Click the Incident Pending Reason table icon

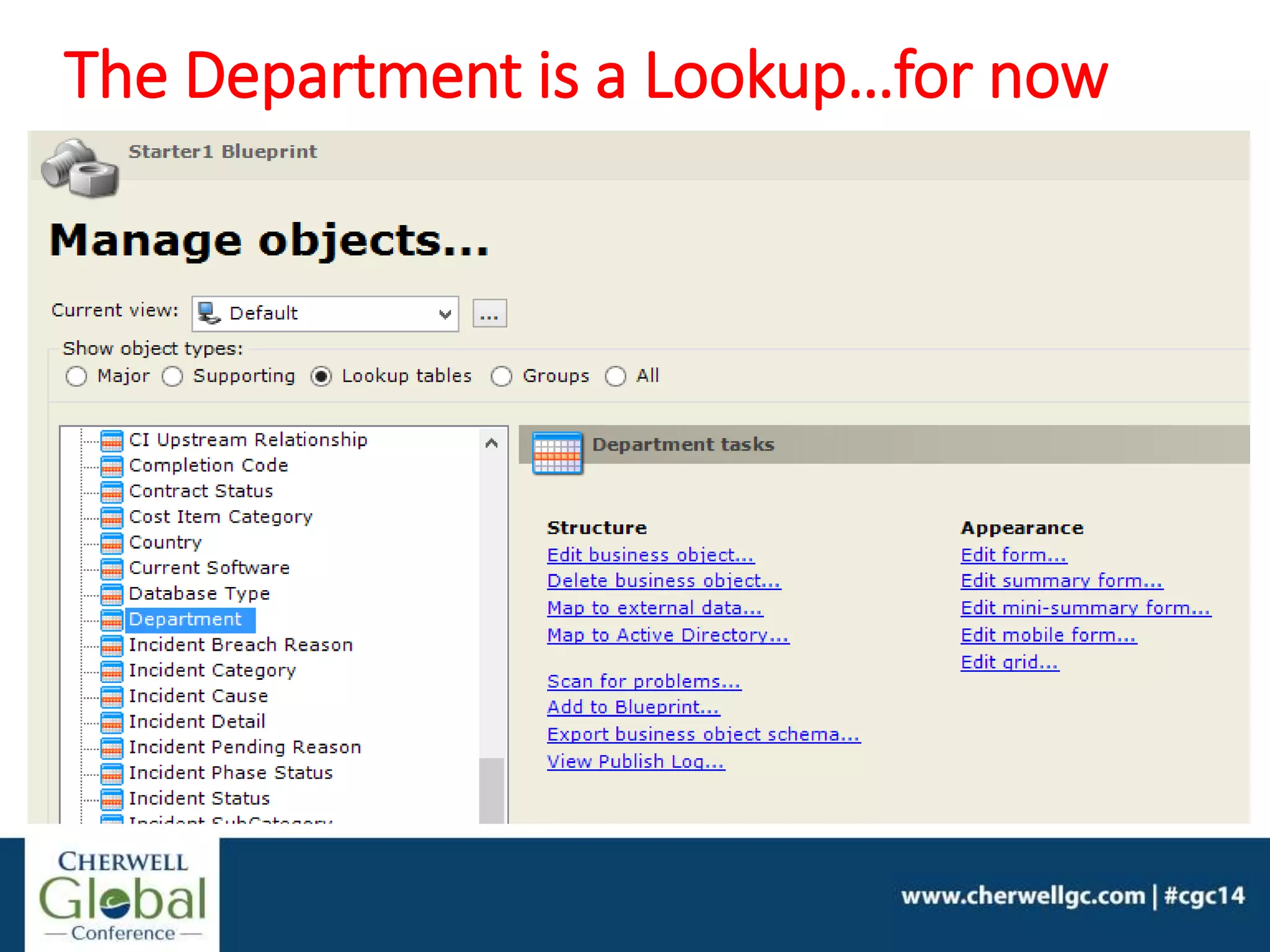[x=112, y=747]
